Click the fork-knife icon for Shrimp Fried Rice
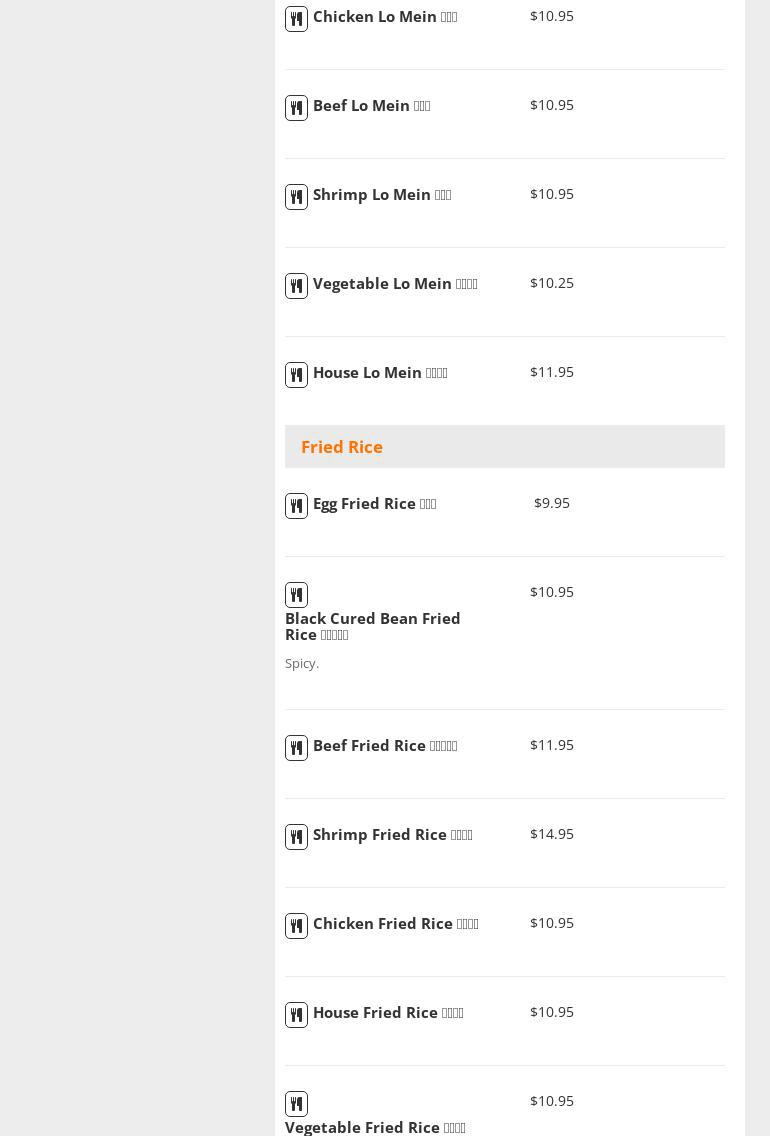Screen dimensions: 770x1136 pyautogui.click(x=296, y=837)
